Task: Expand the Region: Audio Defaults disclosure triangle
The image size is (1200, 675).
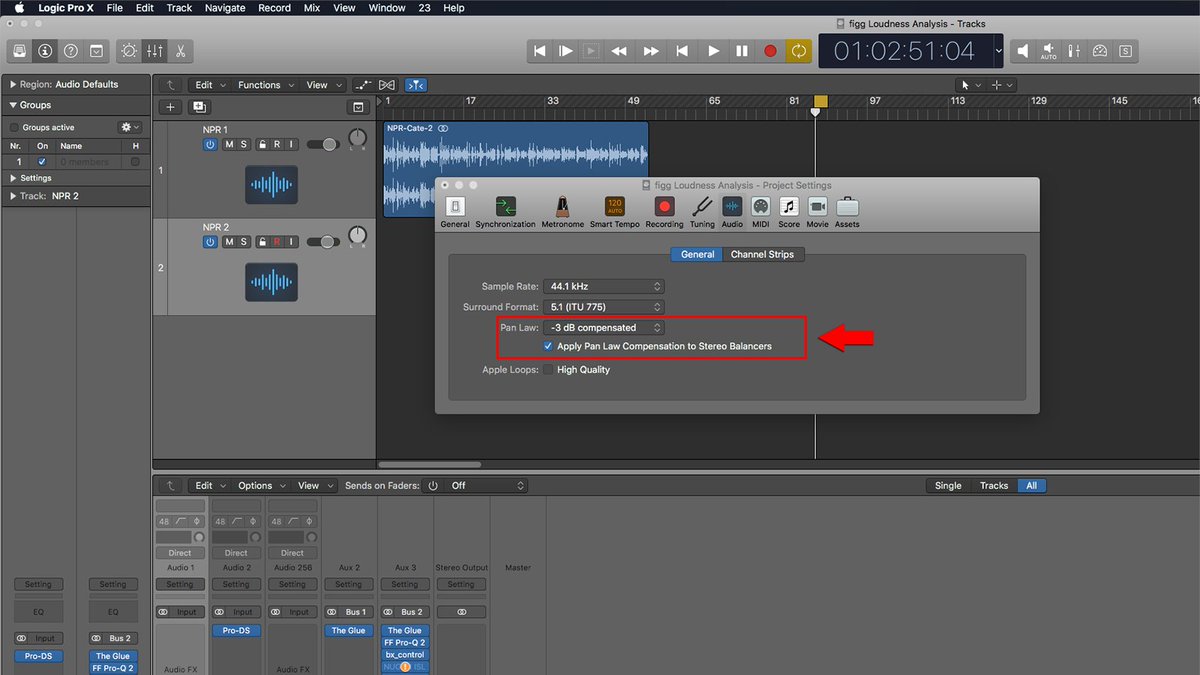Action: 13,85
